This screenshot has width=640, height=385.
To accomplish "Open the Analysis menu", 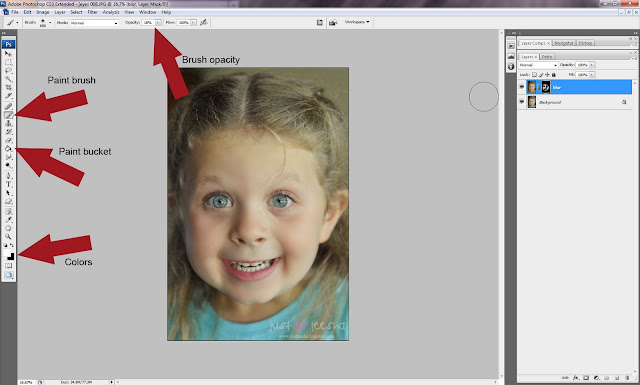I will click(111, 12).
